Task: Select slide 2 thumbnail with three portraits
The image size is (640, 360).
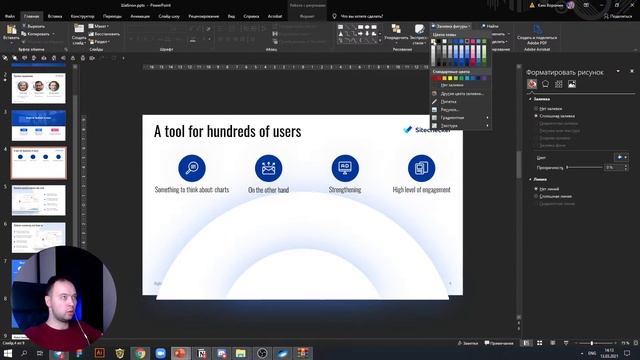Action: pyautogui.click(x=38, y=88)
